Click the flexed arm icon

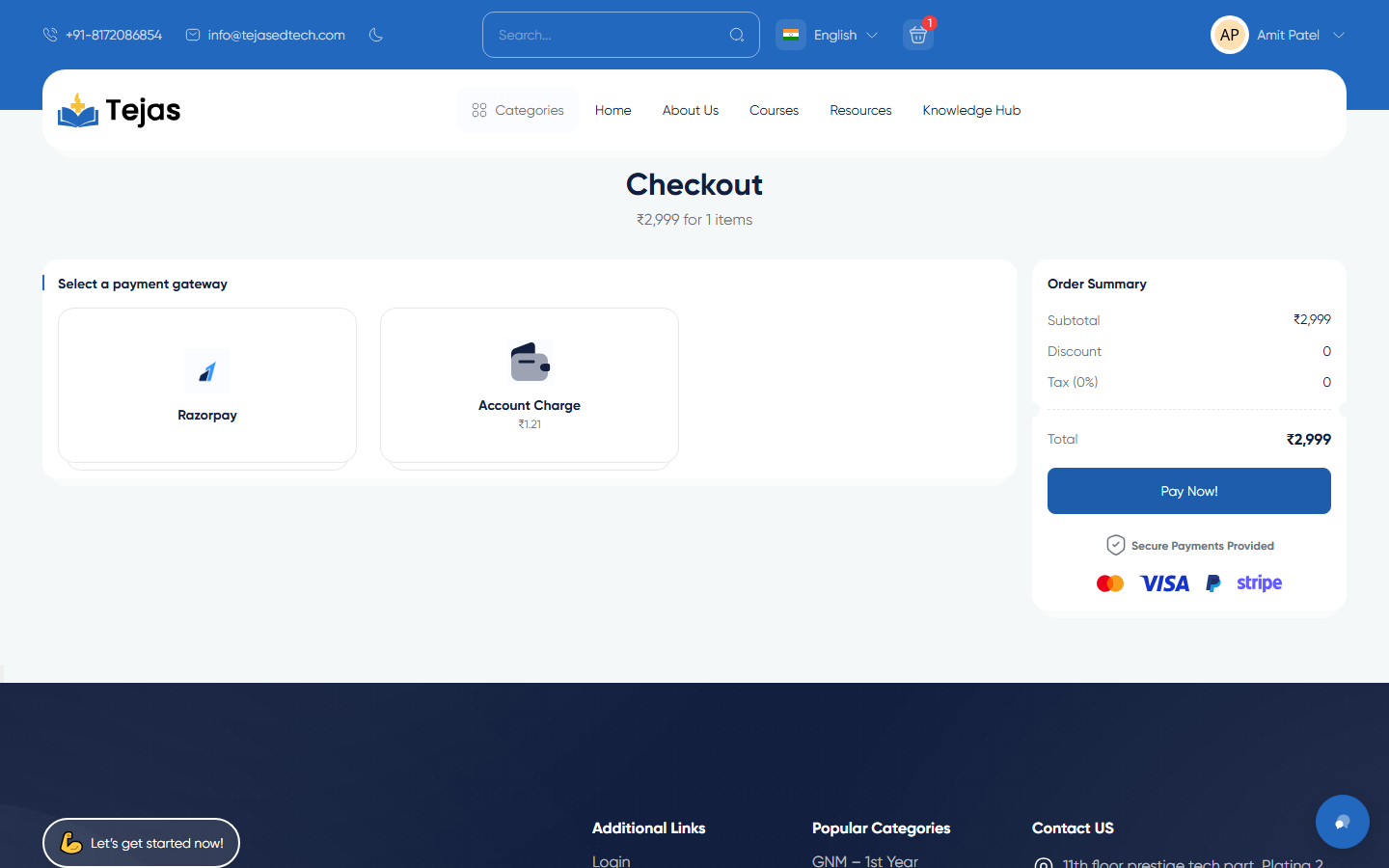pos(71,842)
